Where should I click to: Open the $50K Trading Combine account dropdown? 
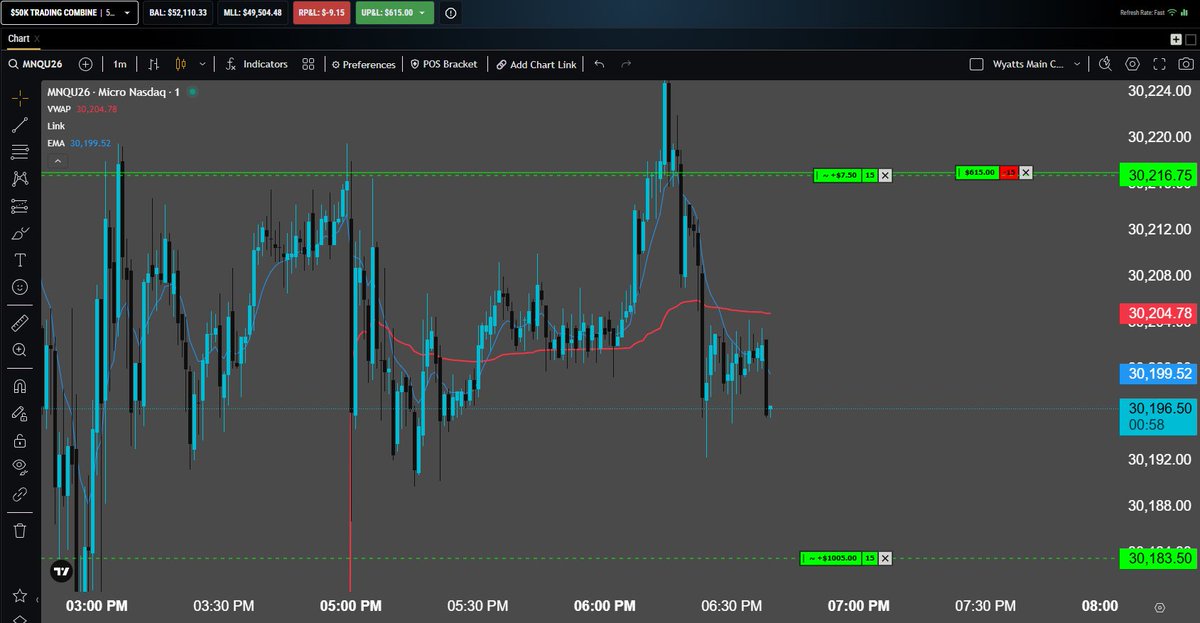click(x=69, y=13)
